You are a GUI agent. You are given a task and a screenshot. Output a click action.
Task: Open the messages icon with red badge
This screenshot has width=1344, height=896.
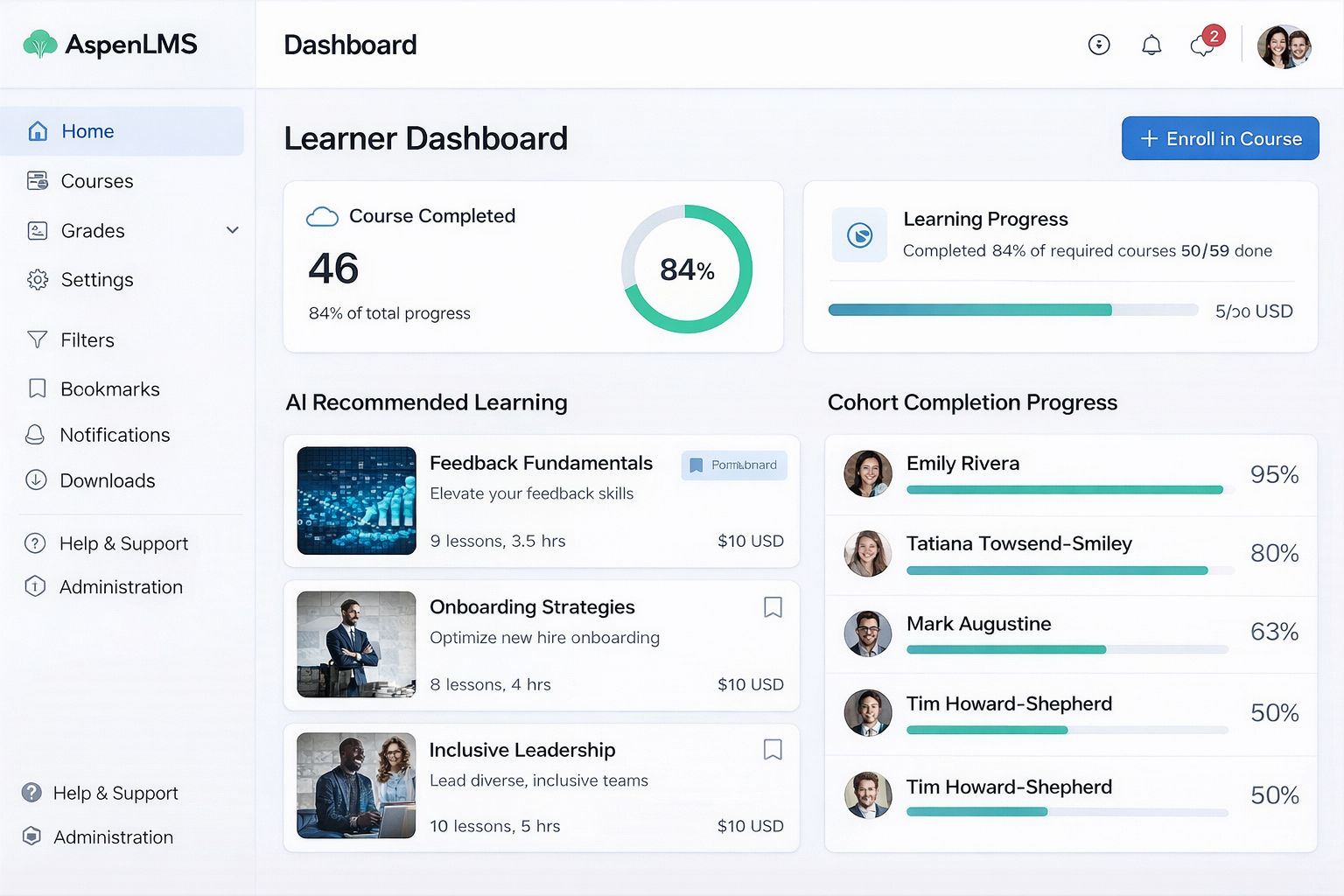[x=1204, y=44]
